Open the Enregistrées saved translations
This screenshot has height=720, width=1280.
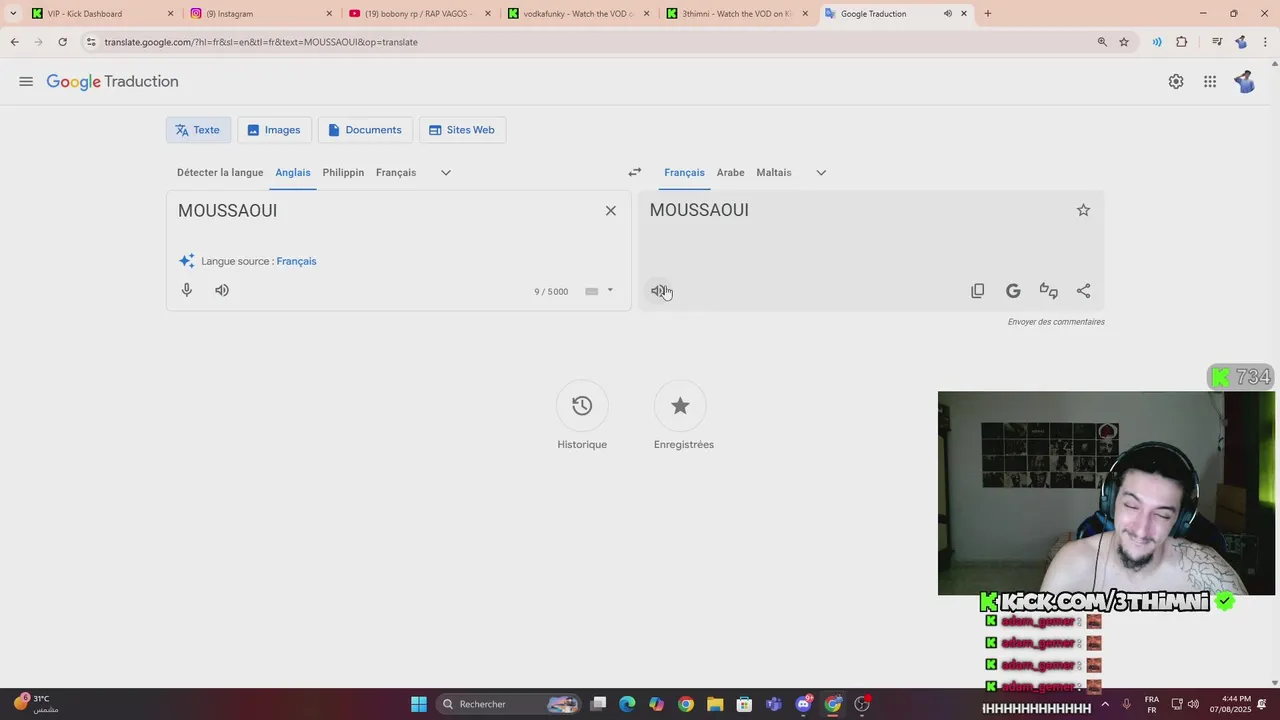(x=680, y=406)
